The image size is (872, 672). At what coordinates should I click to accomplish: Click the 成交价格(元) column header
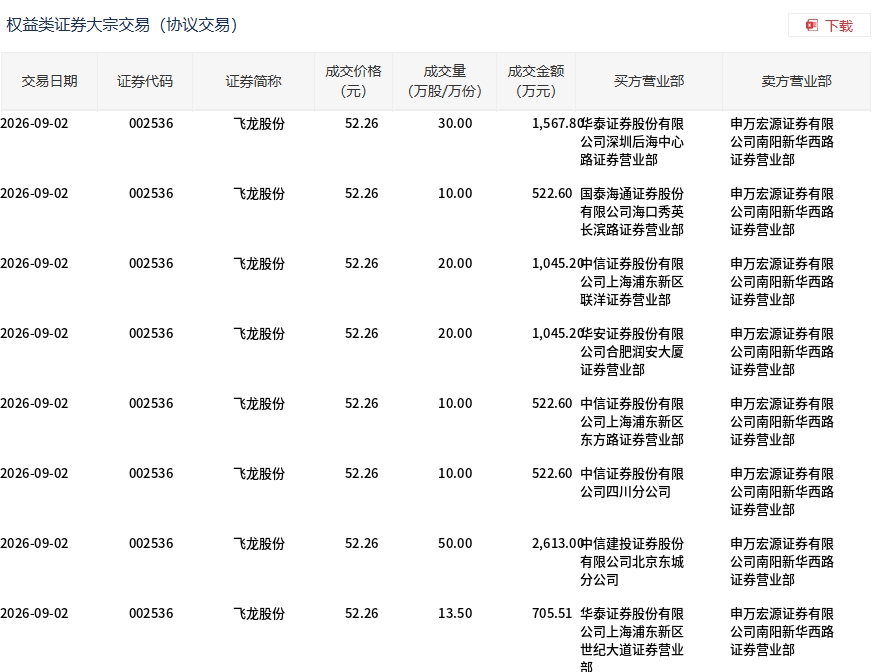(x=353, y=82)
